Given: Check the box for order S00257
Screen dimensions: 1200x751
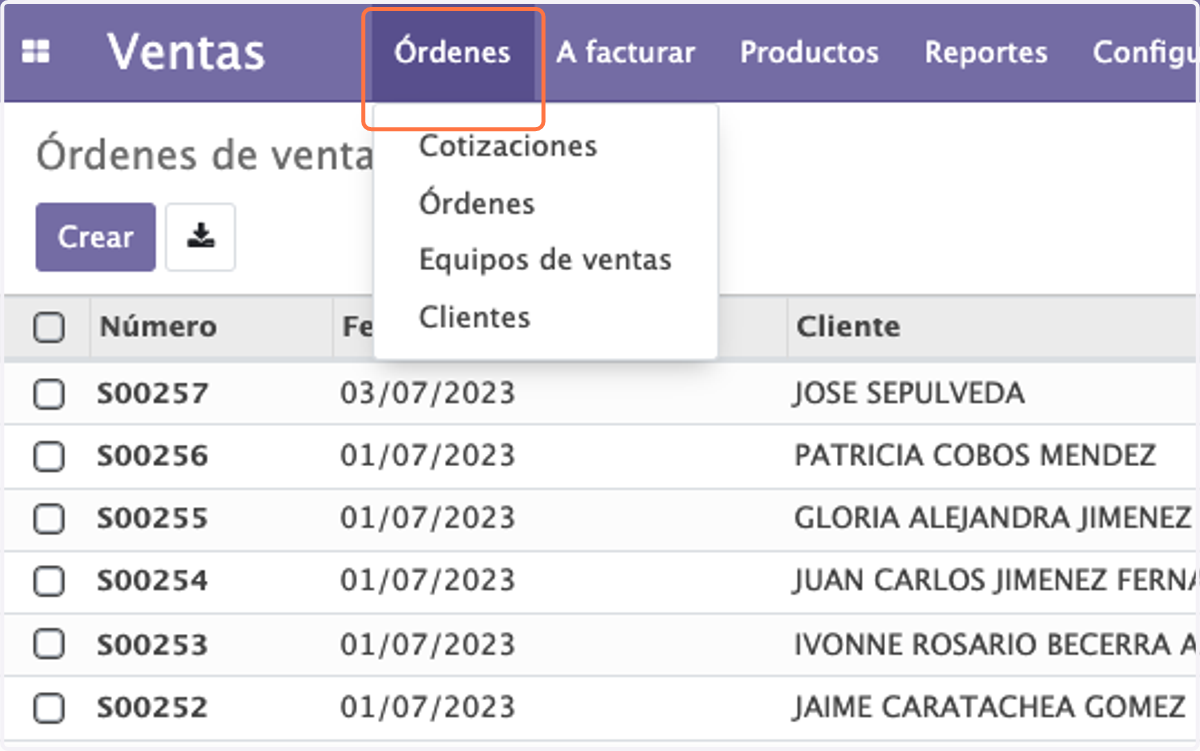Looking at the screenshot, I should click(49, 395).
